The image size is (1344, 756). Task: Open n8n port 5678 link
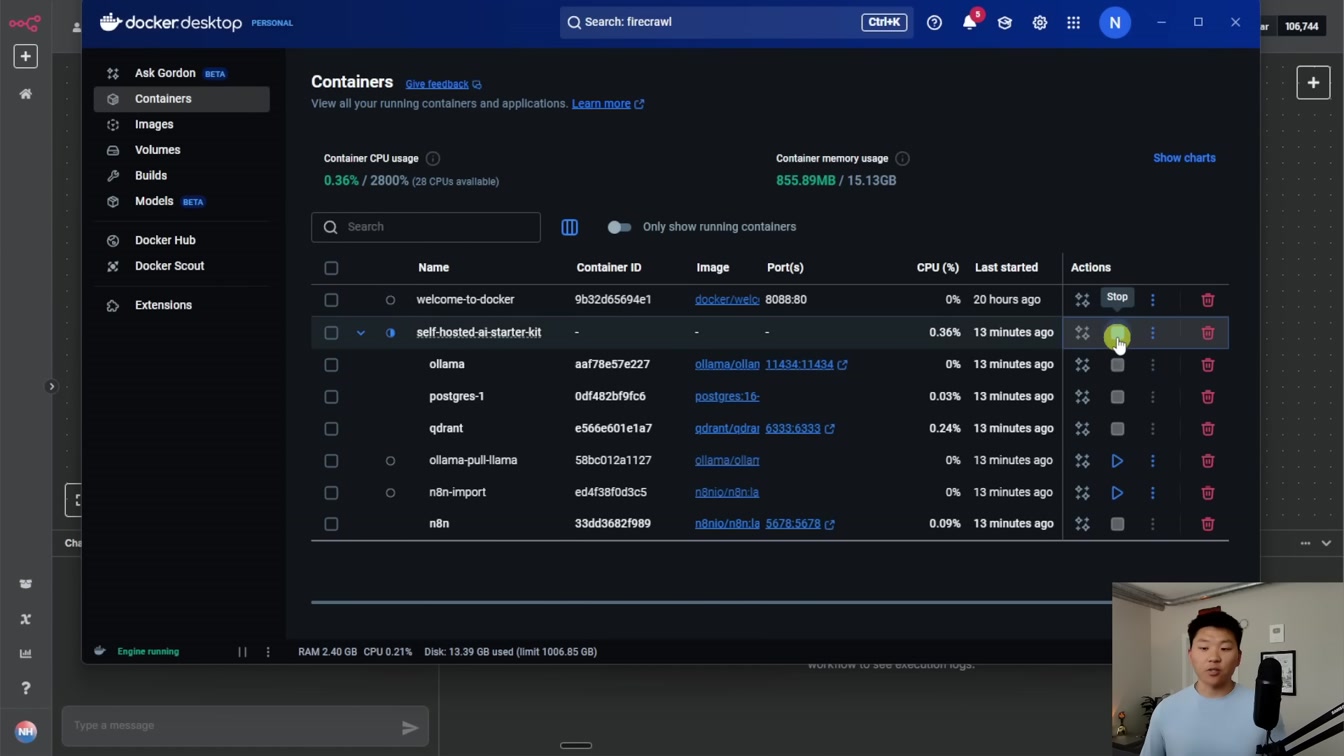(x=799, y=524)
